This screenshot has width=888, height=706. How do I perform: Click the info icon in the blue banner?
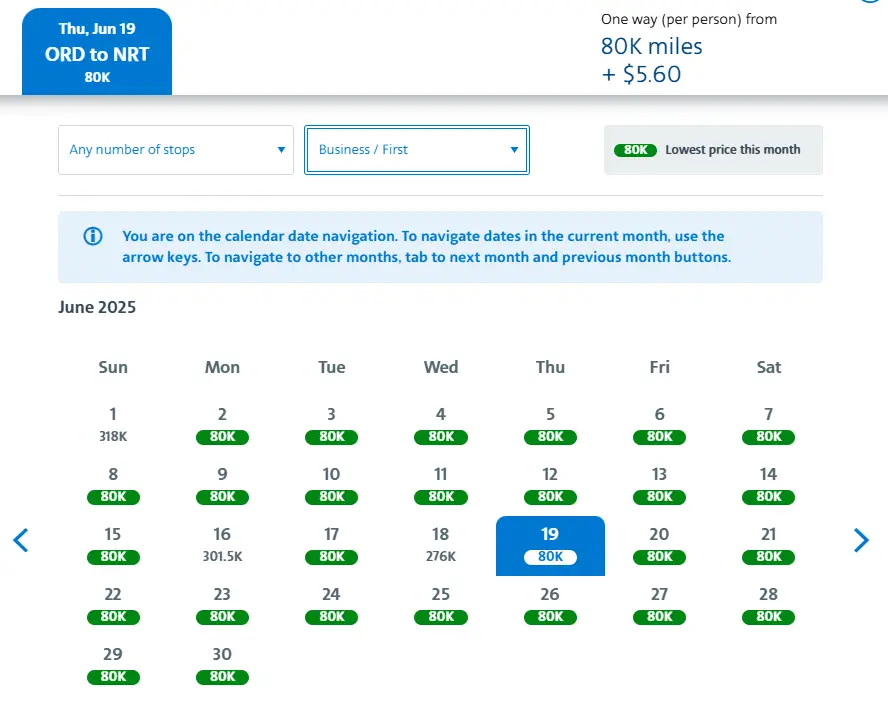93,237
